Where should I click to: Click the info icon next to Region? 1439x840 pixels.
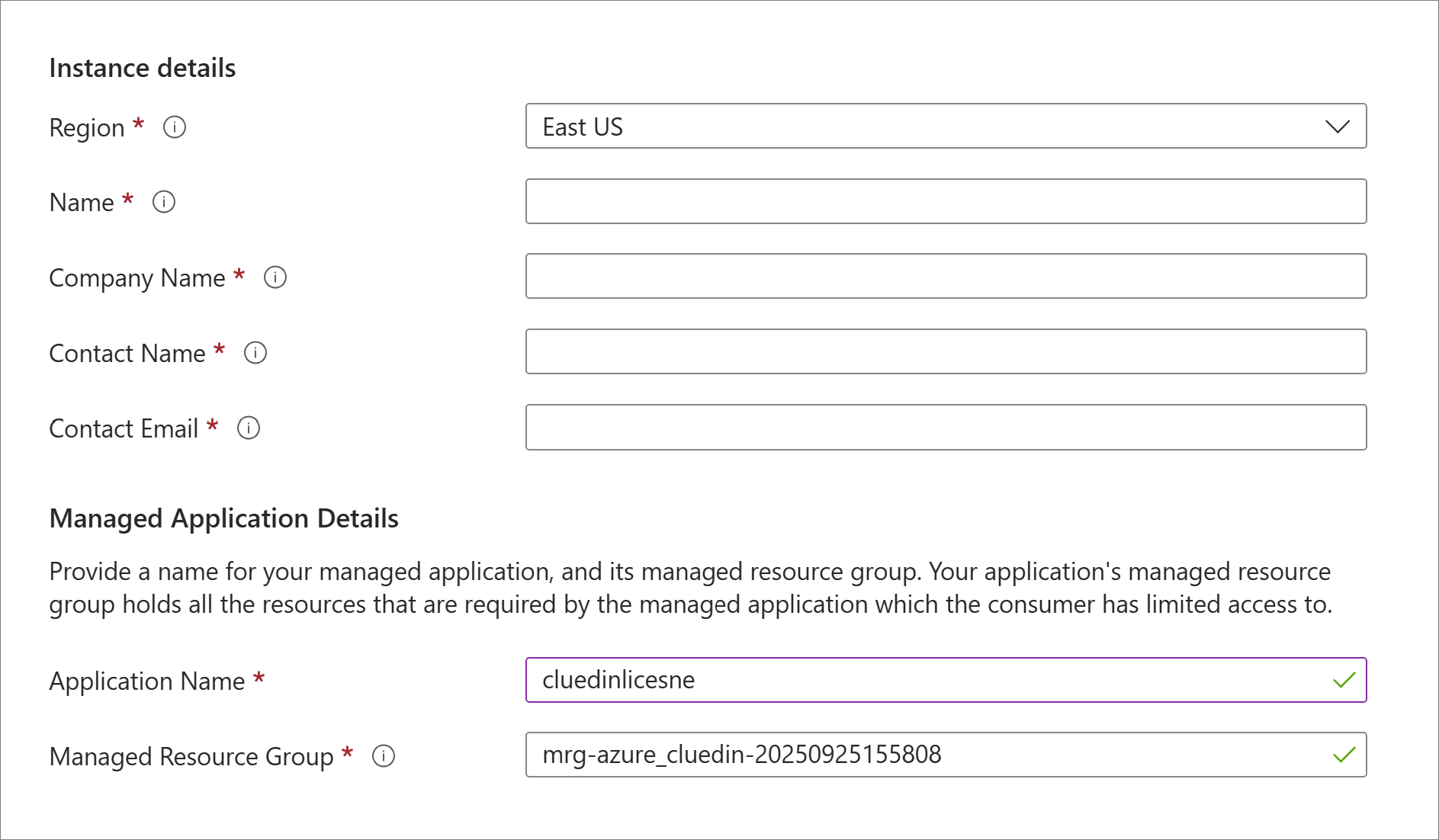[x=175, y=127]
